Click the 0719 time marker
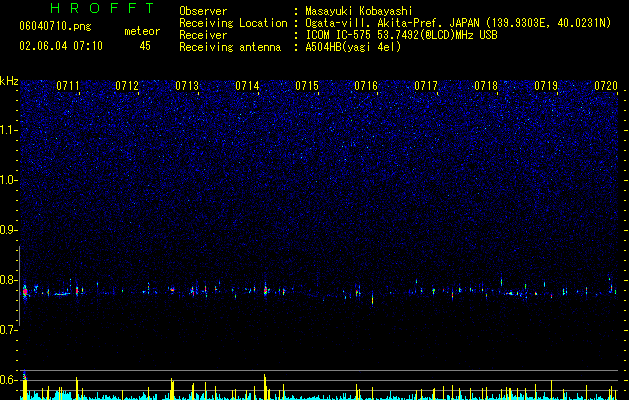 click(546, 86)
